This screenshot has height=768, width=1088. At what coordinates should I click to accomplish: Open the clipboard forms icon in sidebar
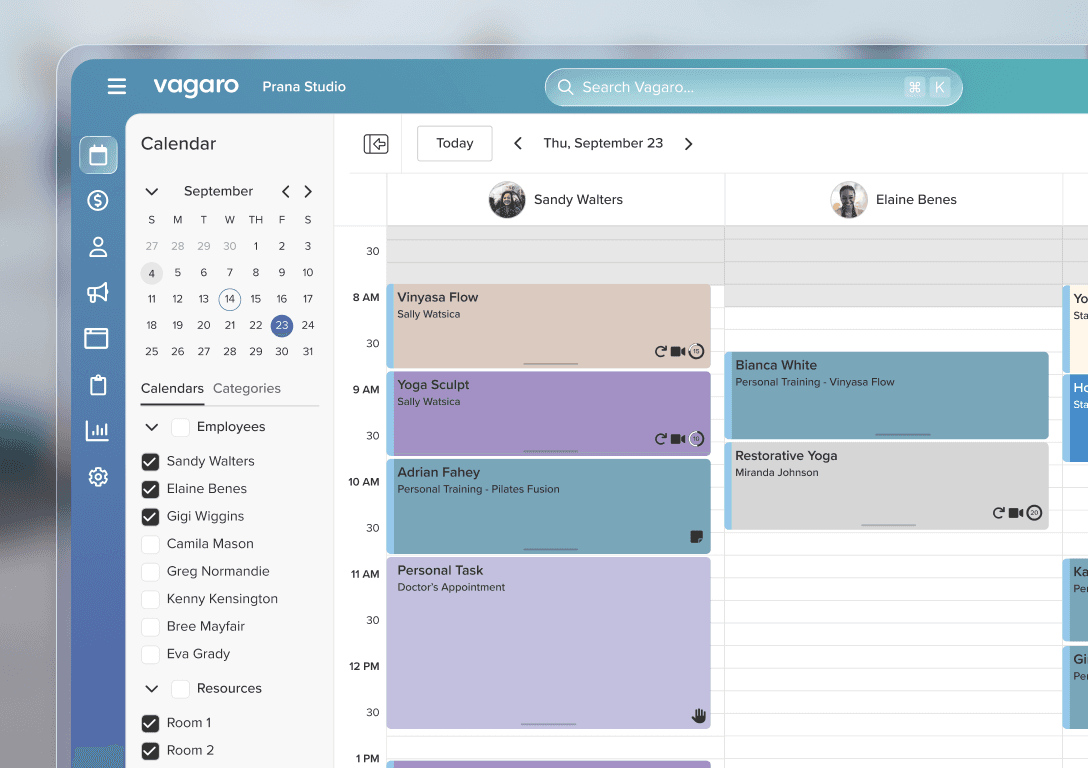(x=98, y=385)
